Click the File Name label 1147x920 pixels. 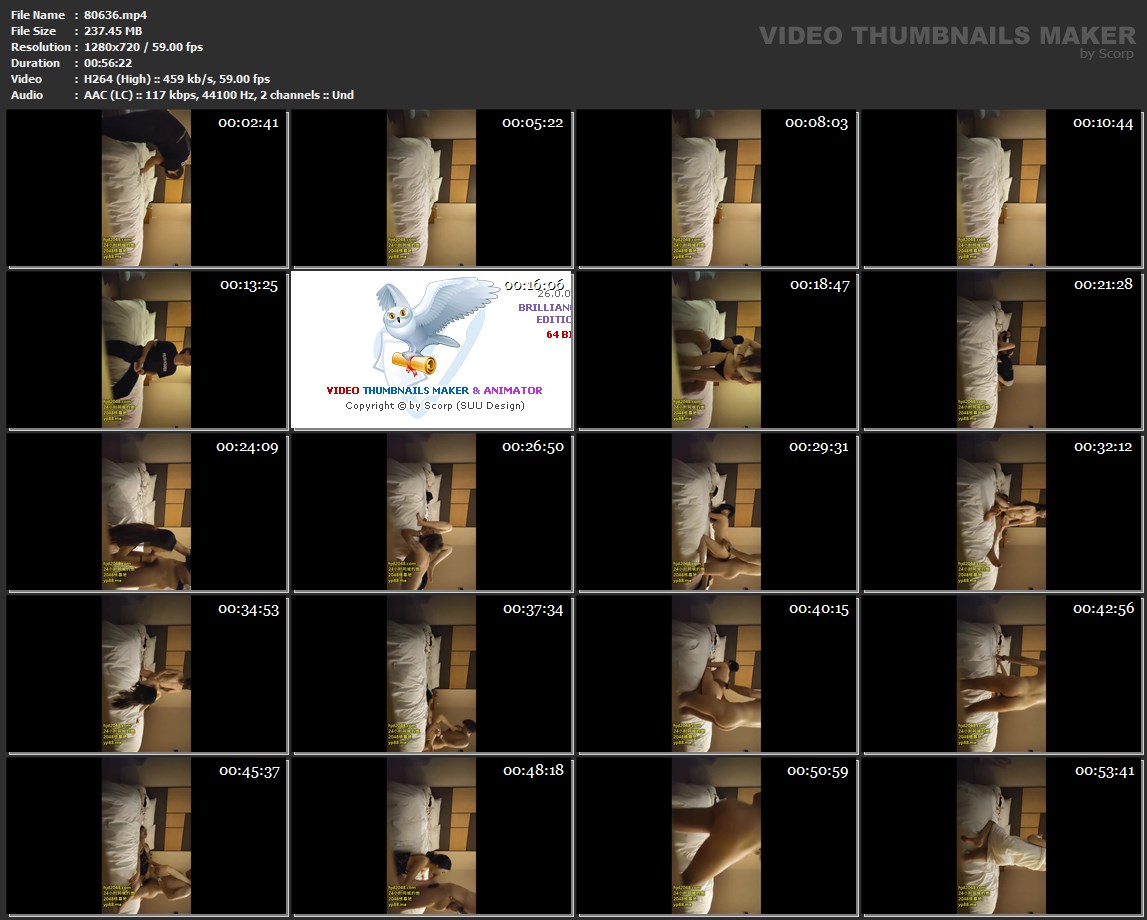38,15
